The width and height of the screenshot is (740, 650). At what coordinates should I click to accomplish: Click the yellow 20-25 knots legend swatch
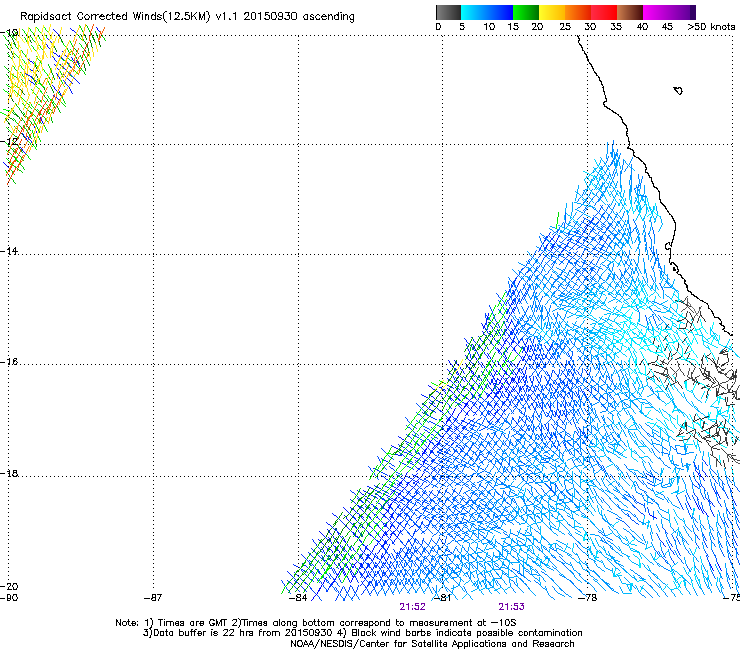click(x=552, y=12)
